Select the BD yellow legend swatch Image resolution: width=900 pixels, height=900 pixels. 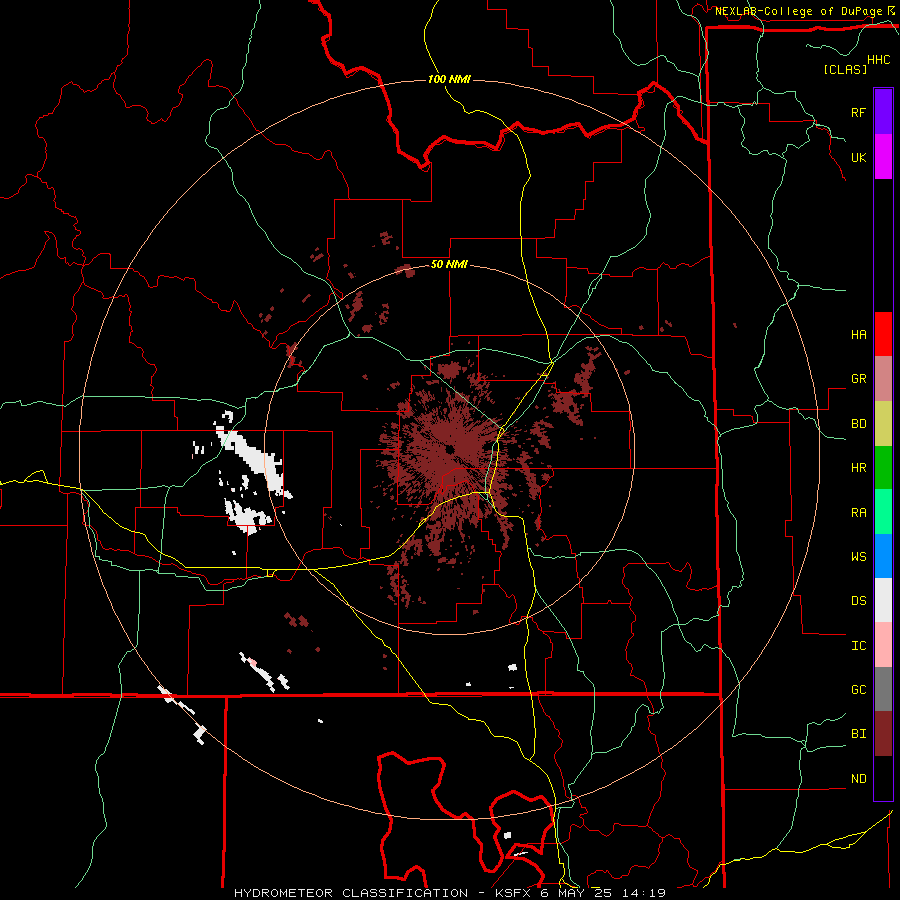(883, 424)
